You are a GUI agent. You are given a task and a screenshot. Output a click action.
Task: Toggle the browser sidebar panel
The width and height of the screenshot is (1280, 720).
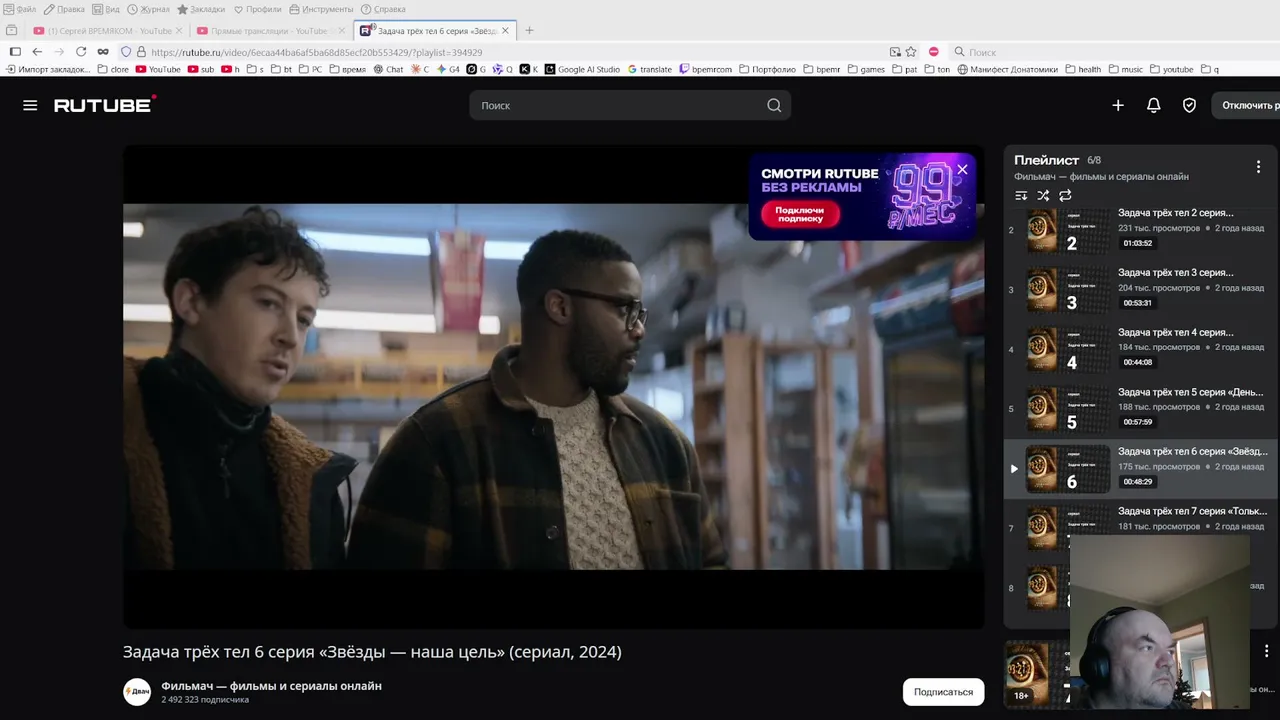(x=15, y=52)
